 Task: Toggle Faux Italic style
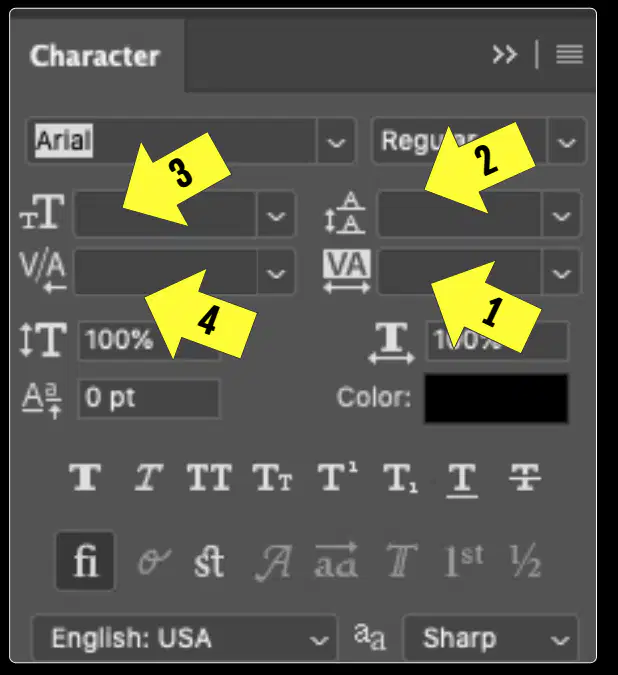point(148,477)
